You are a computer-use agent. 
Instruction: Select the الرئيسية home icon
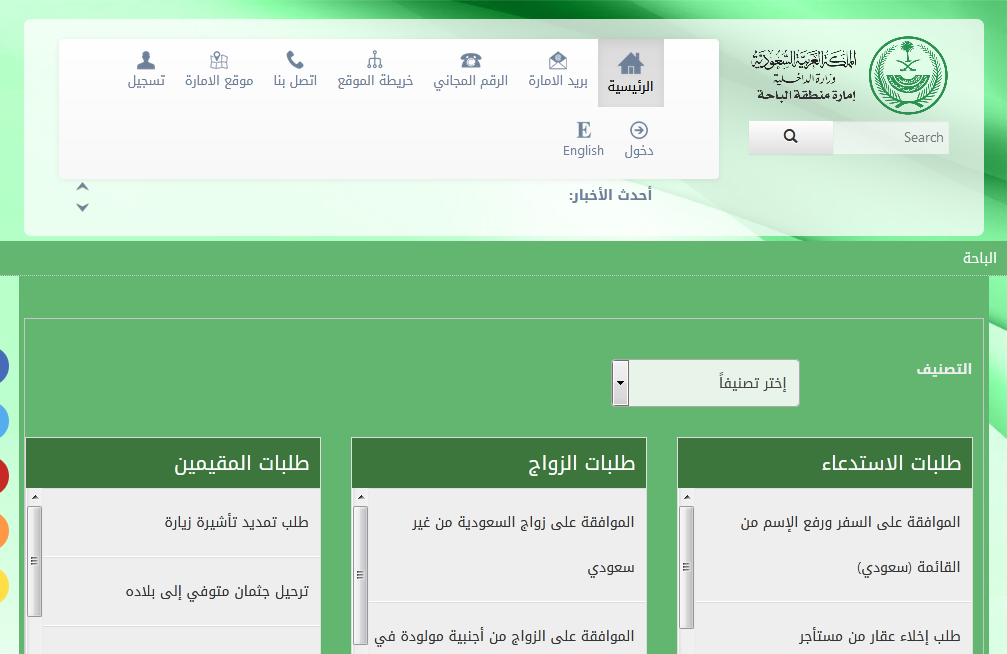point(629,62)
